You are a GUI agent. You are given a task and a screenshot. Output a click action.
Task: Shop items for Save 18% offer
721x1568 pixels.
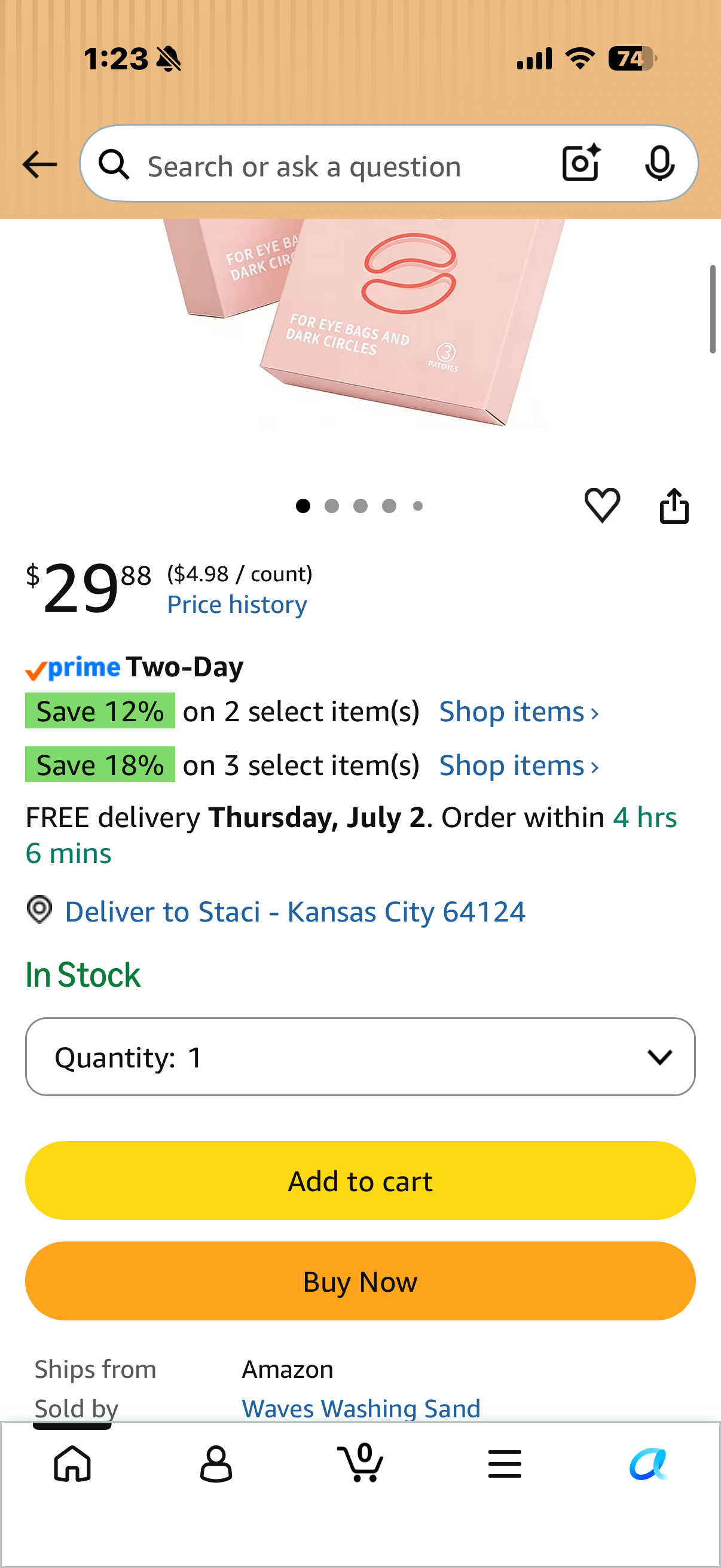(x=519, y=765)
